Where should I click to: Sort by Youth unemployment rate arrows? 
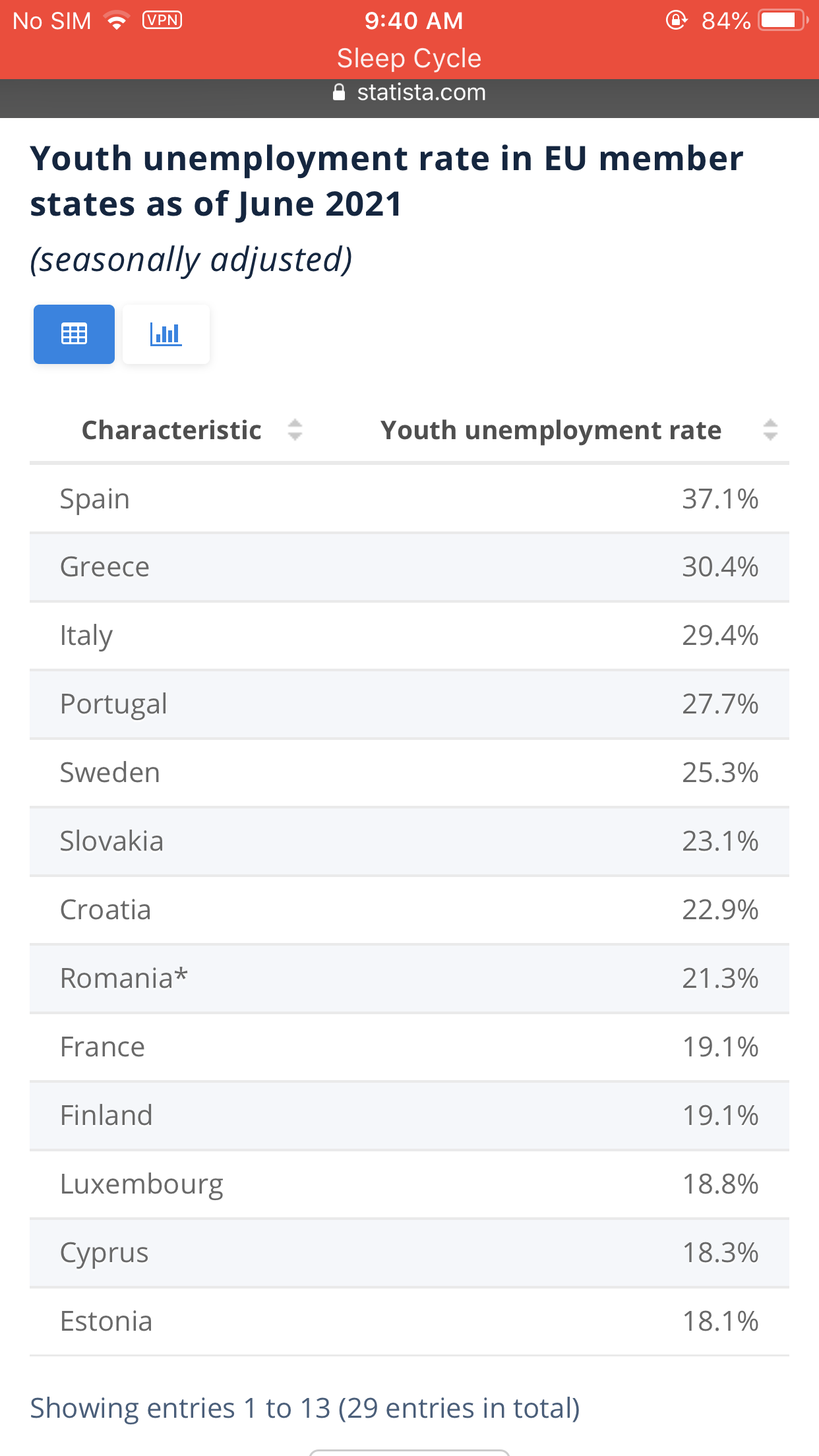click(x=770, y=430)
